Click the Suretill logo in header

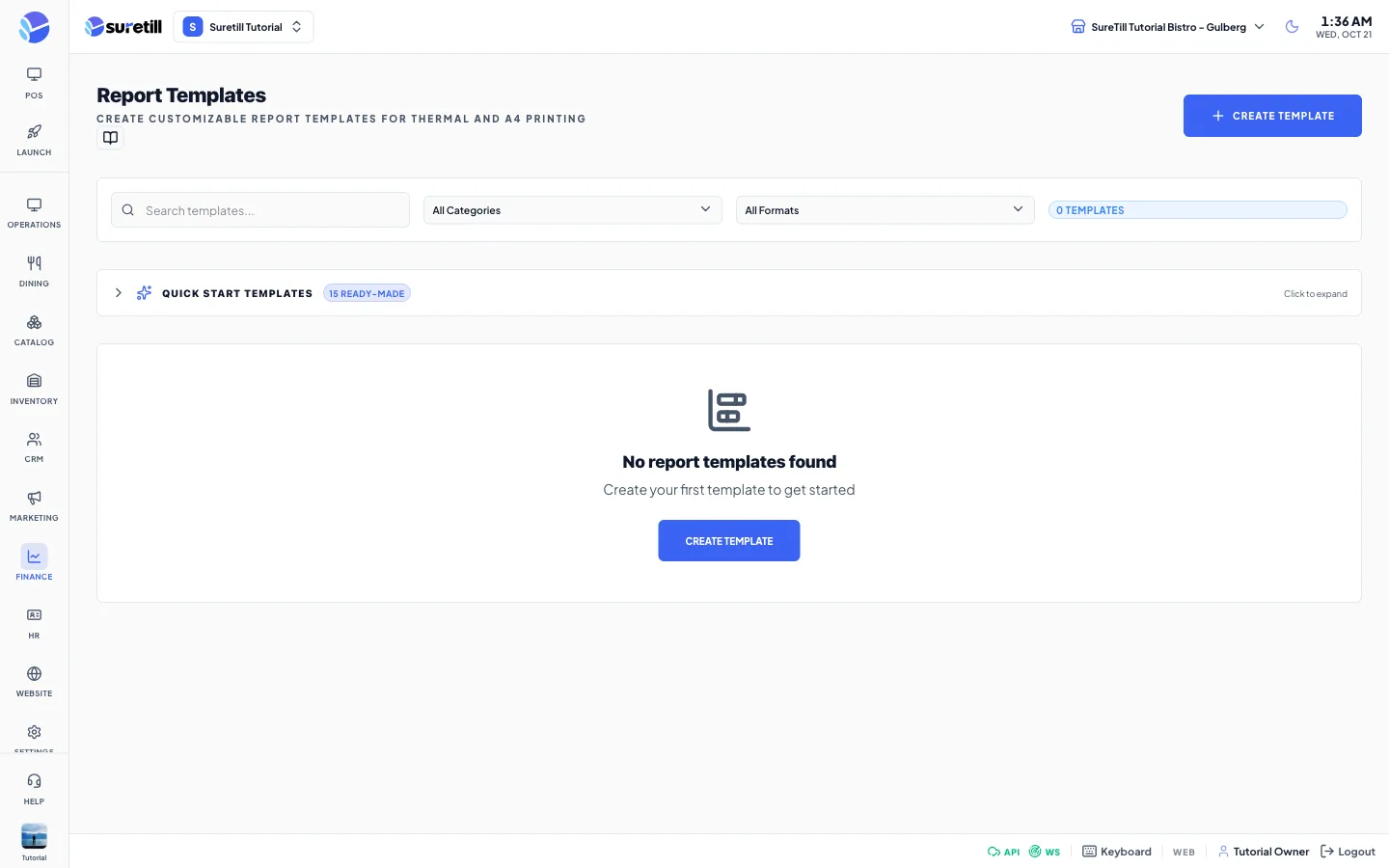(123, 27)
